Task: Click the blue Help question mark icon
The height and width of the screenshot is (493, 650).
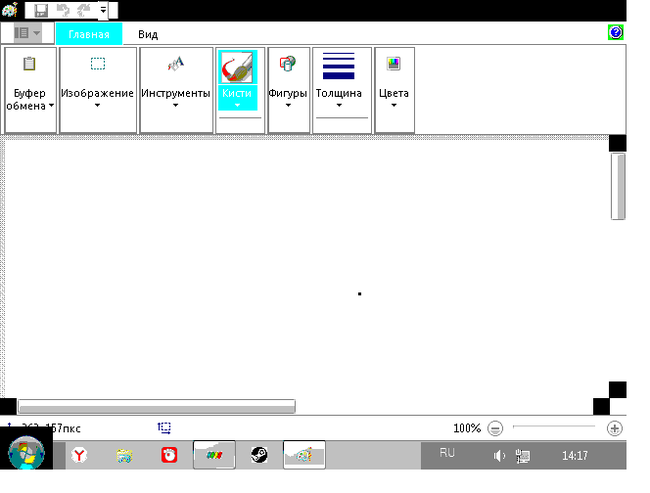Action: (x=615, y=33)
